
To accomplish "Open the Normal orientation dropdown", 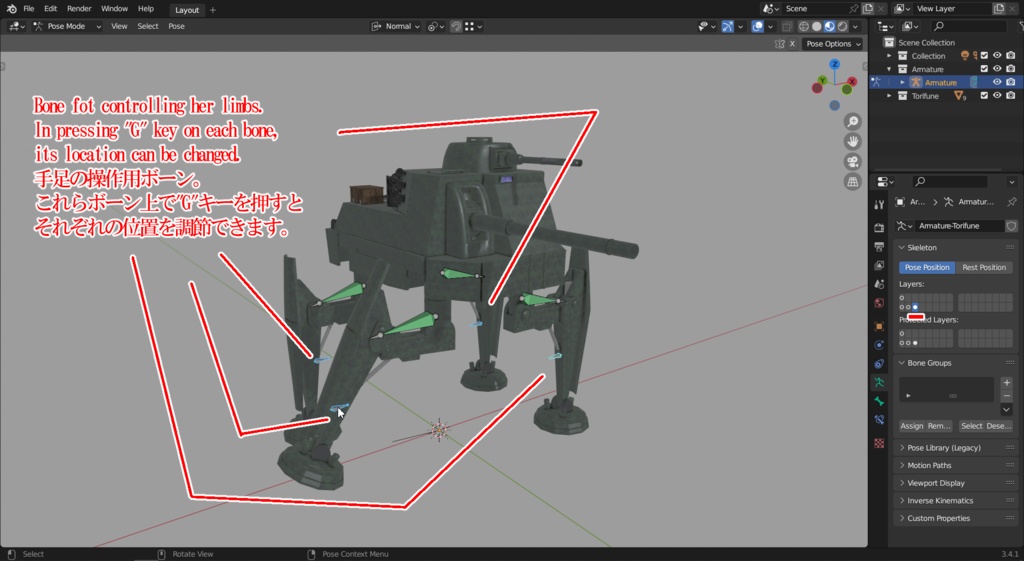I will (x=396, y=27).
